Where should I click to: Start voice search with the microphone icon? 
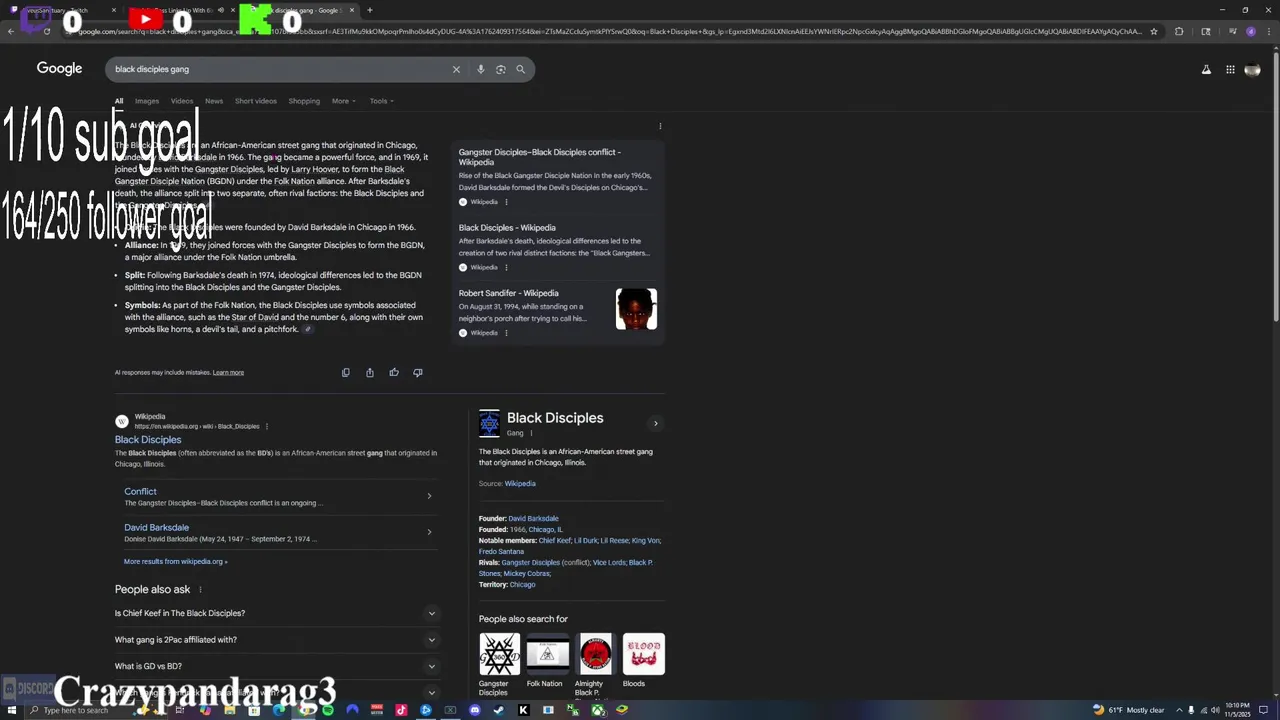[480, 69]
